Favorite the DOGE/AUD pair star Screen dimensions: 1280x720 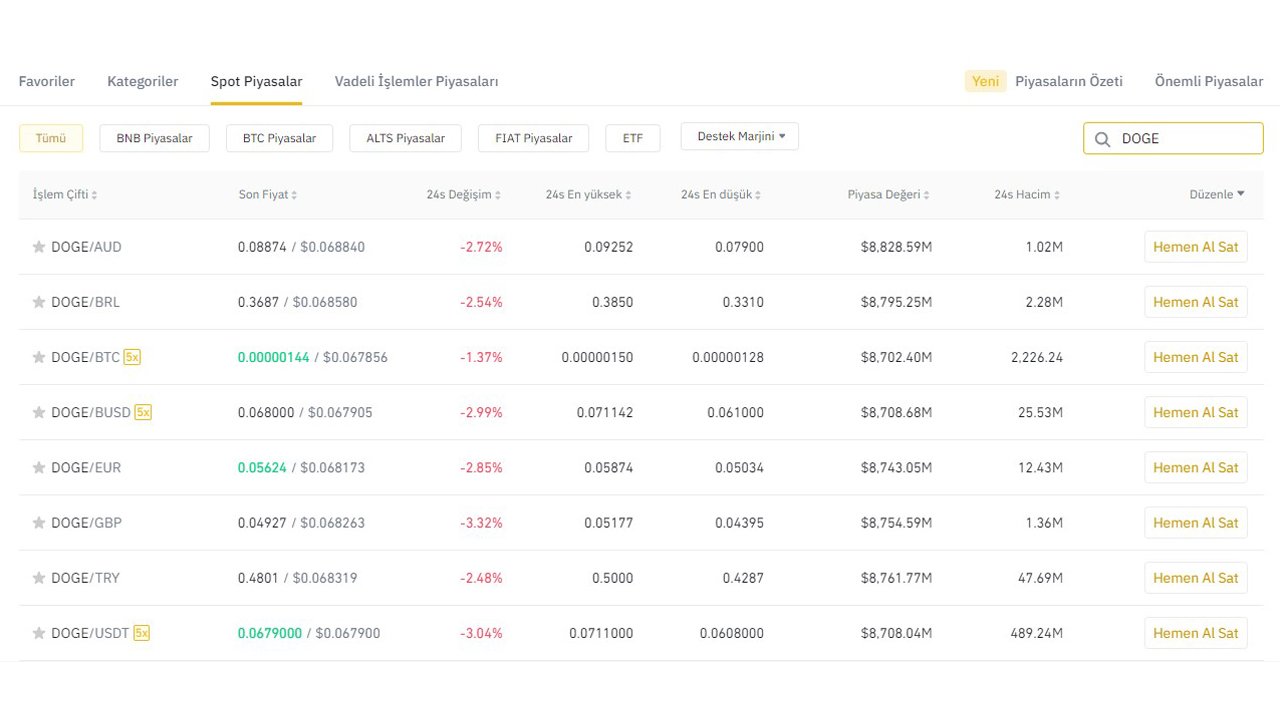click(39, 247)
